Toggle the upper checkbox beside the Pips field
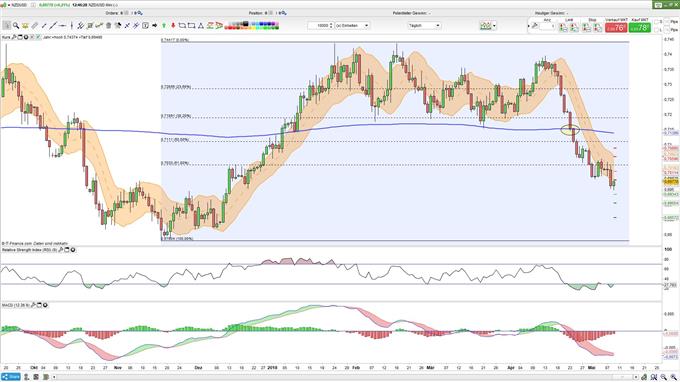The width and height of the screenshot is (680, 382). (656, 21)
